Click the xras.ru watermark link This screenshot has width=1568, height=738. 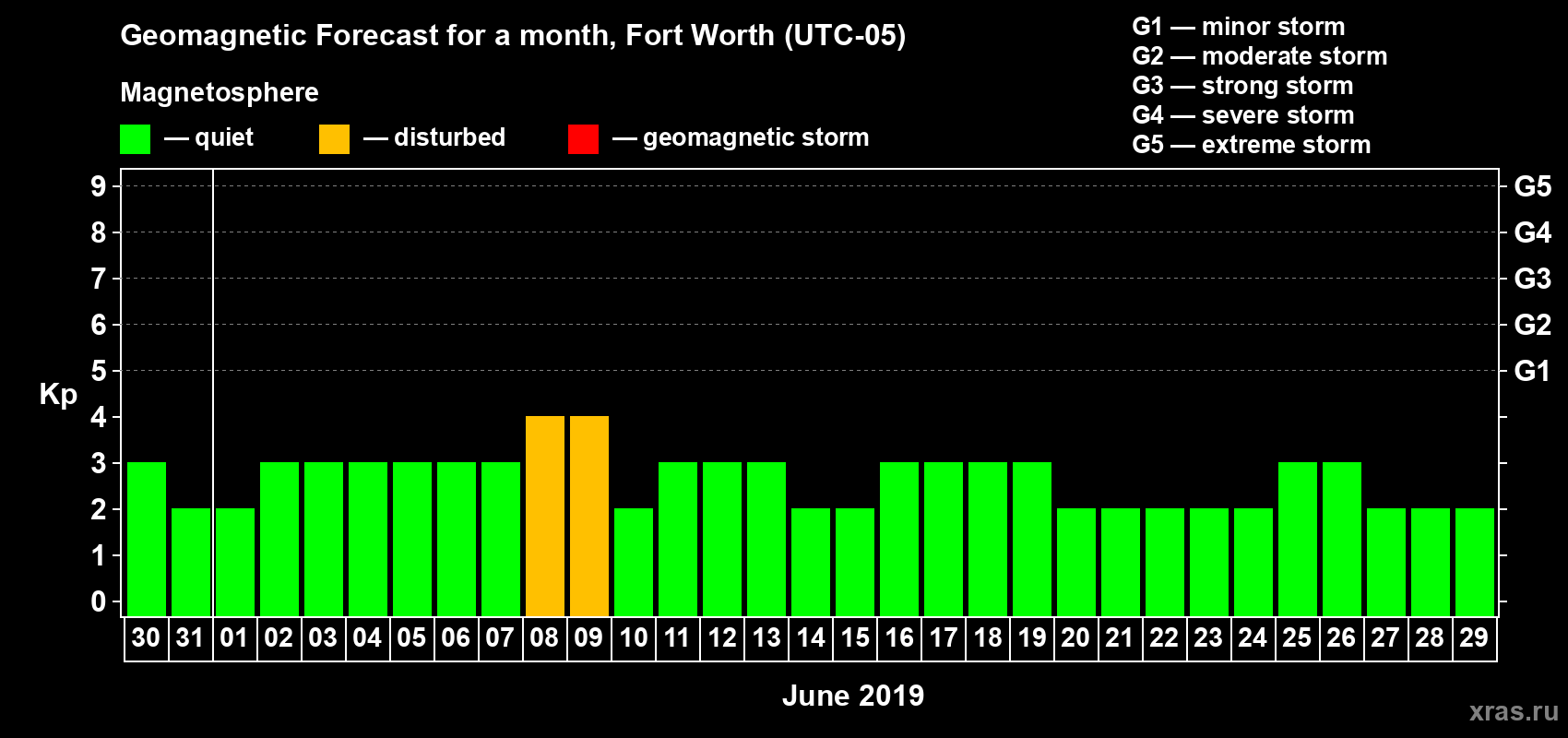pos(1514,710)
